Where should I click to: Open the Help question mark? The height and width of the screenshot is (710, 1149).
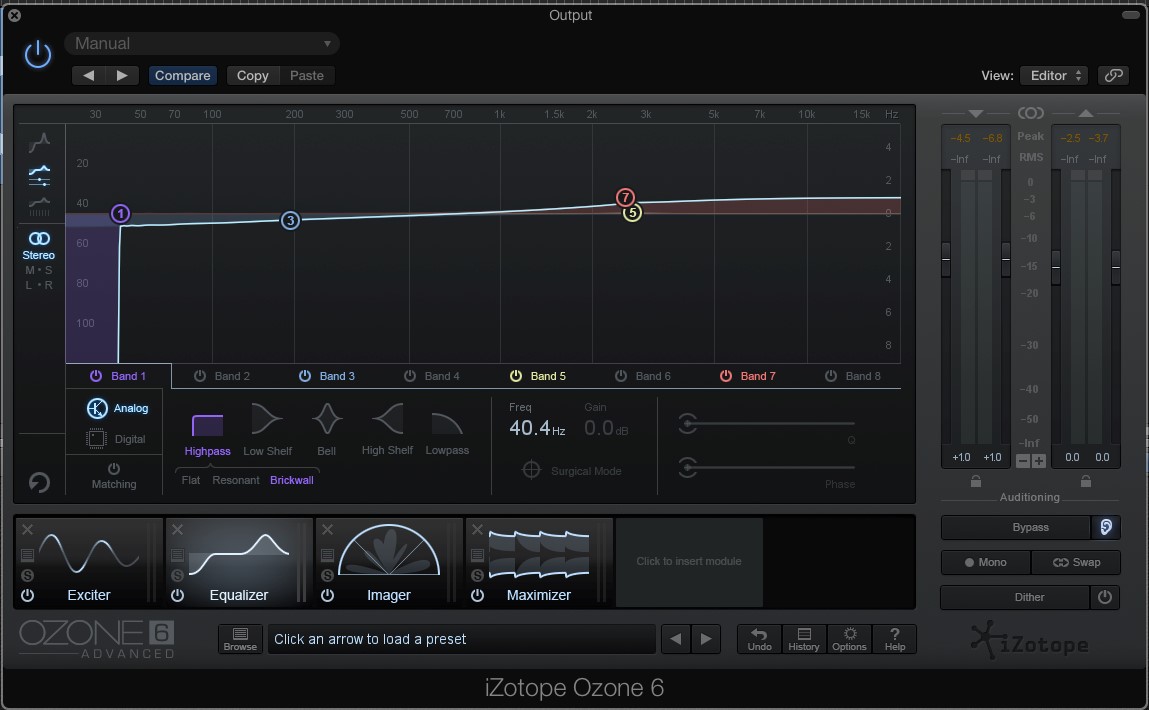tap(895, 639)
